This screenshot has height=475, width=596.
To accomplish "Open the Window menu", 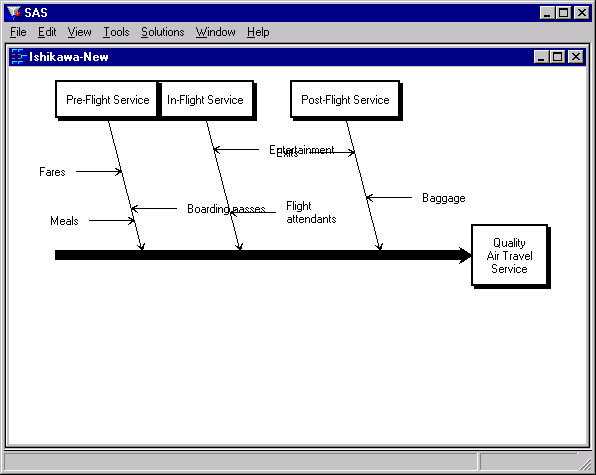I will [x=216, y=32].
